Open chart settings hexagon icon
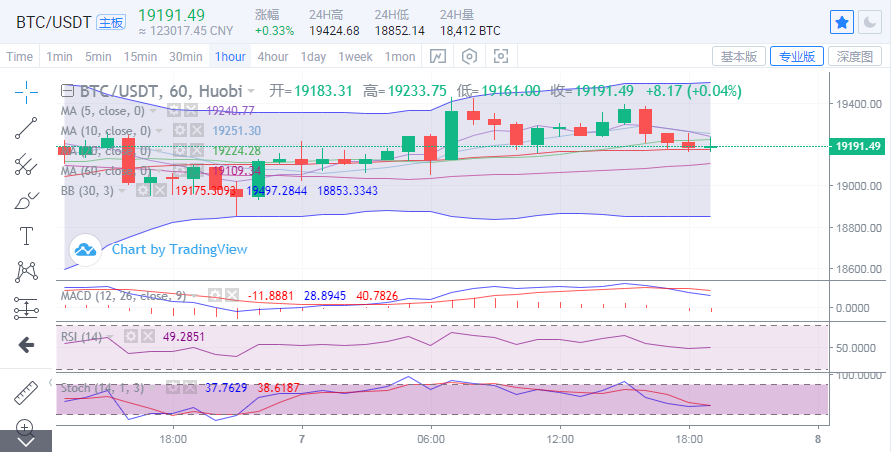This screenshot has width=891, height=452. point(469,56)
